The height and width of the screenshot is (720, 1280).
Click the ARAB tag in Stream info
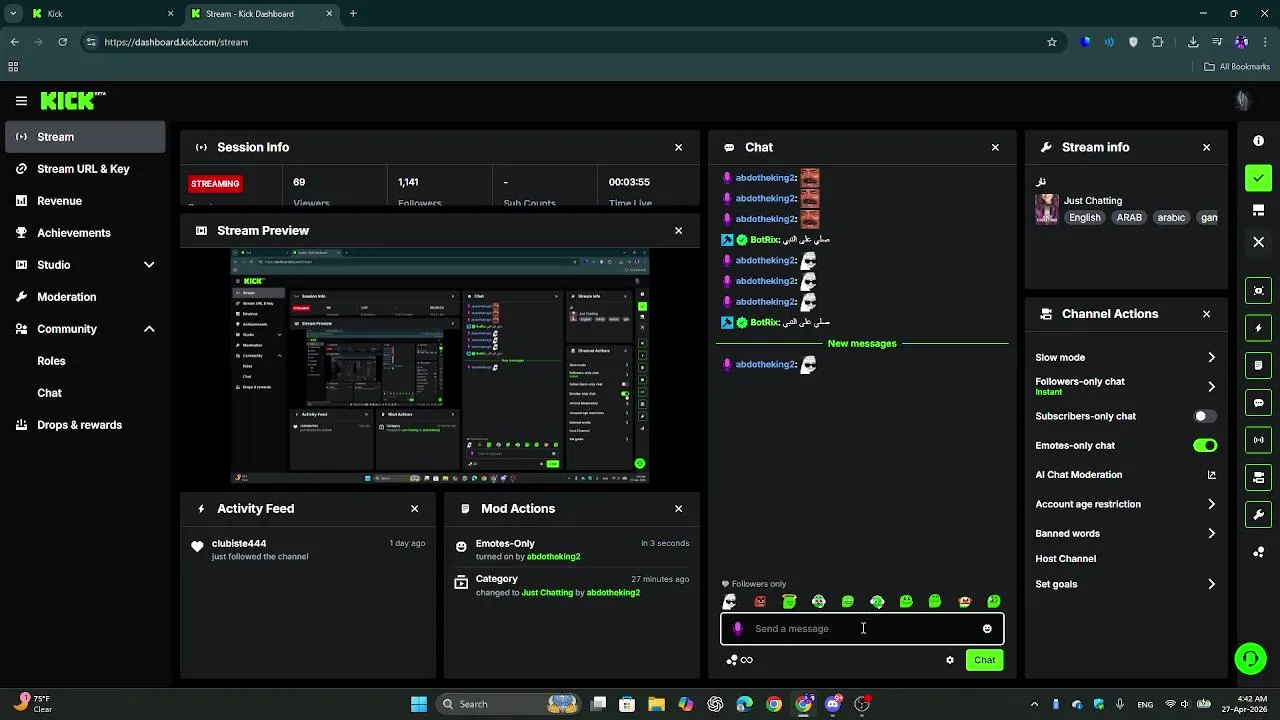[1129, 218]
